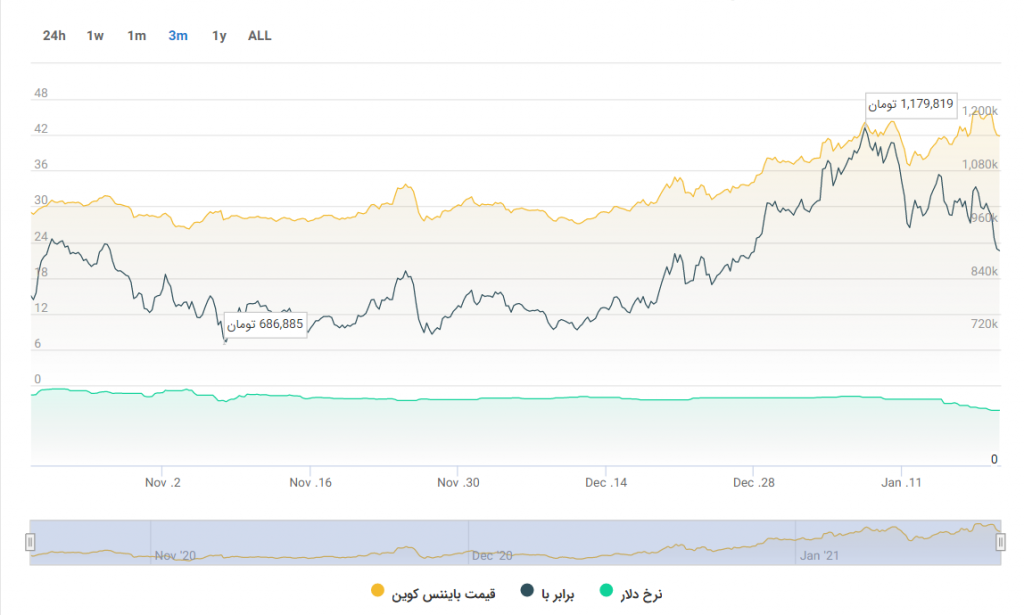Click the Dec '20 label in the navigator
1024x615 pixels.
pyautogui.click(x=495, y=550)
